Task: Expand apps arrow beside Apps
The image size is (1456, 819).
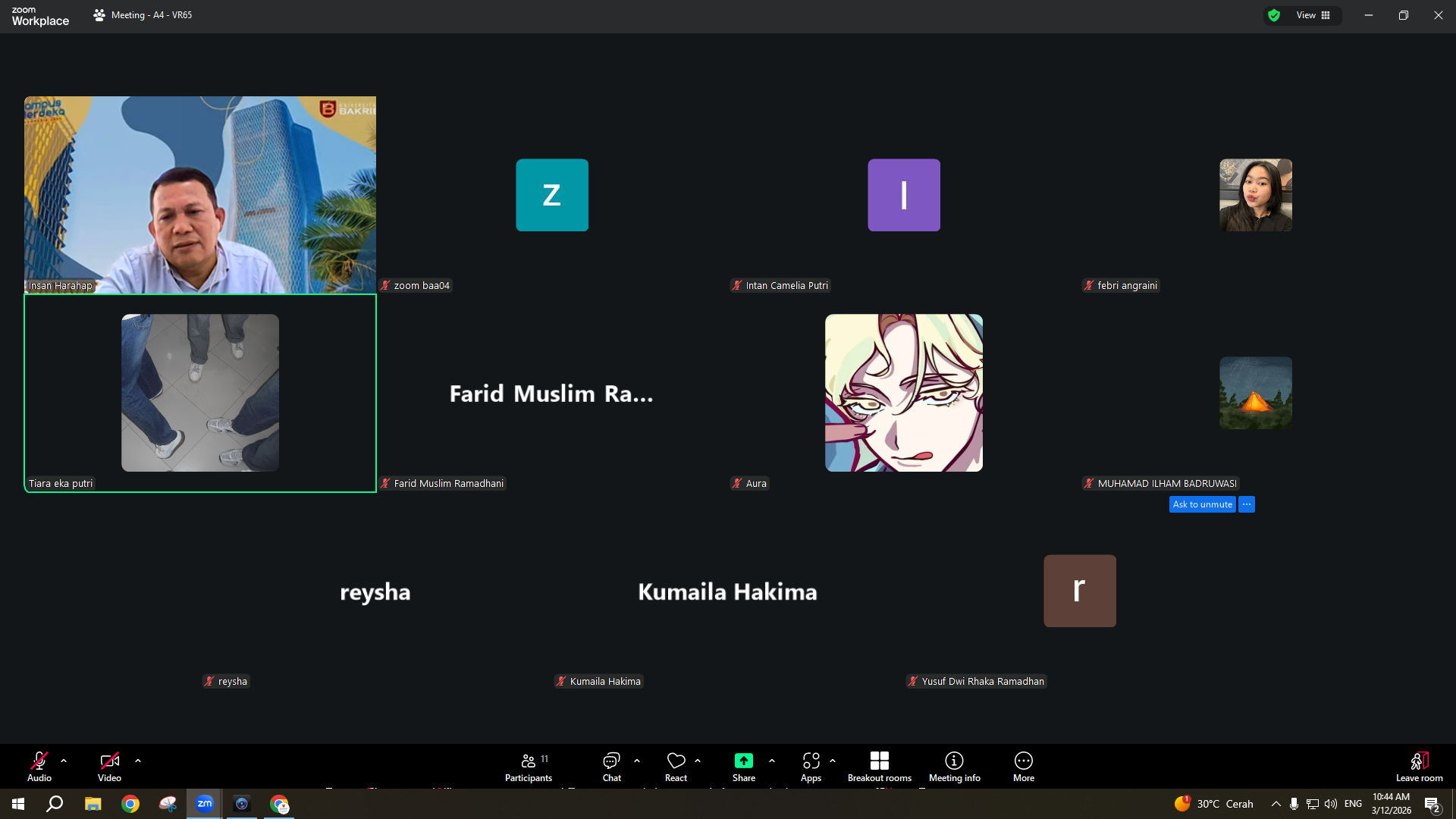Action: pos(833,761)
